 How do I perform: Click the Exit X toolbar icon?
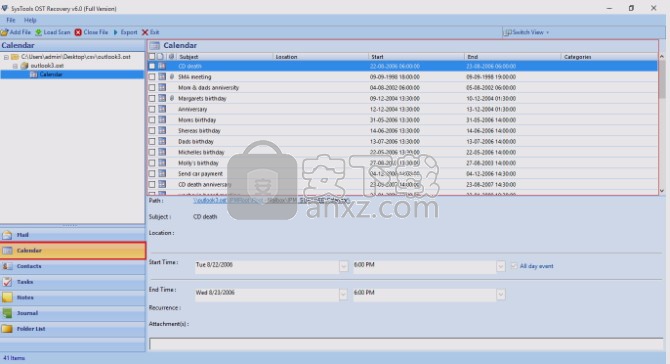coord(145,32)
